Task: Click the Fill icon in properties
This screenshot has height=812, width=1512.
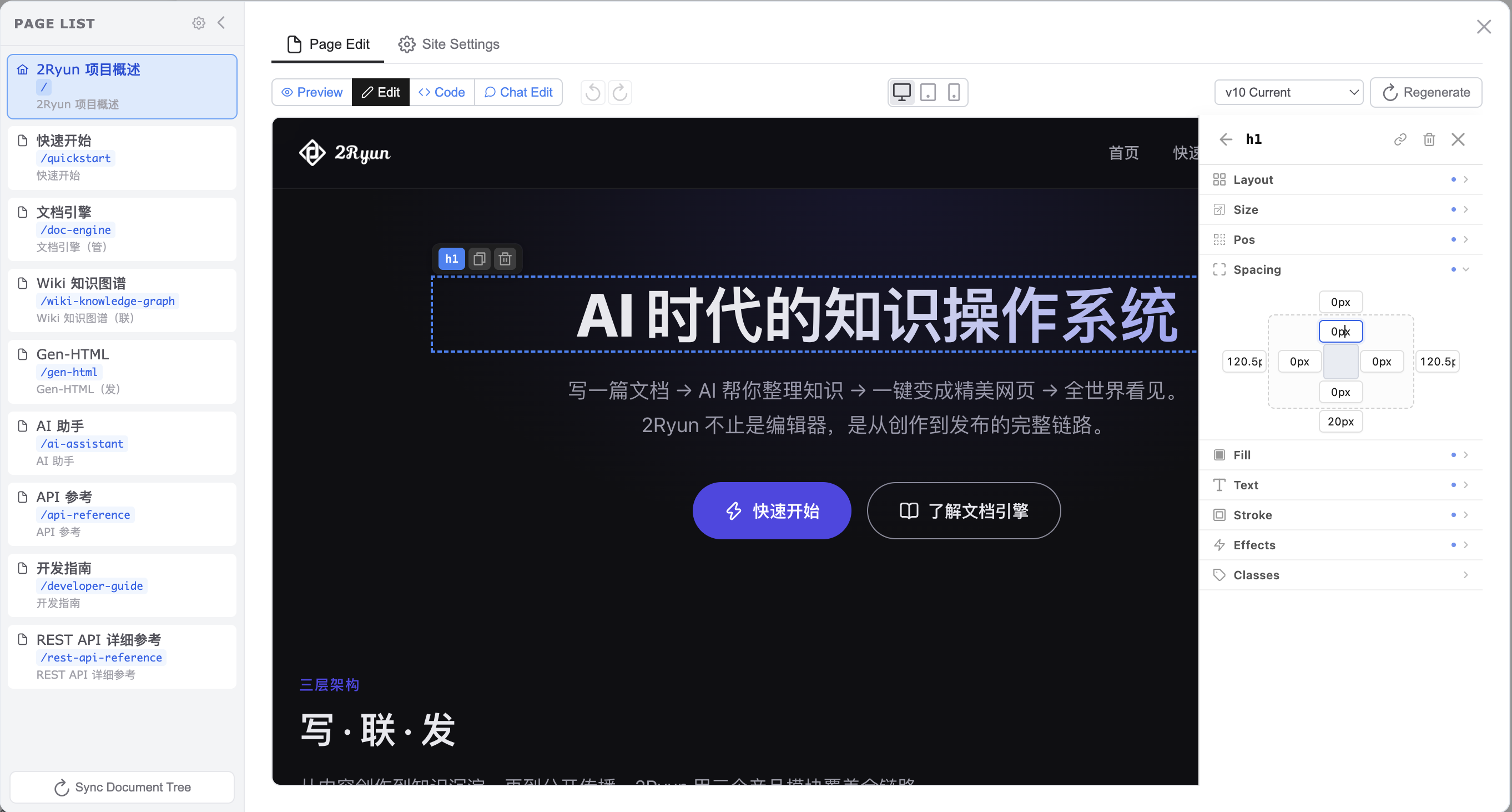Action: (x=1219, y=455)
